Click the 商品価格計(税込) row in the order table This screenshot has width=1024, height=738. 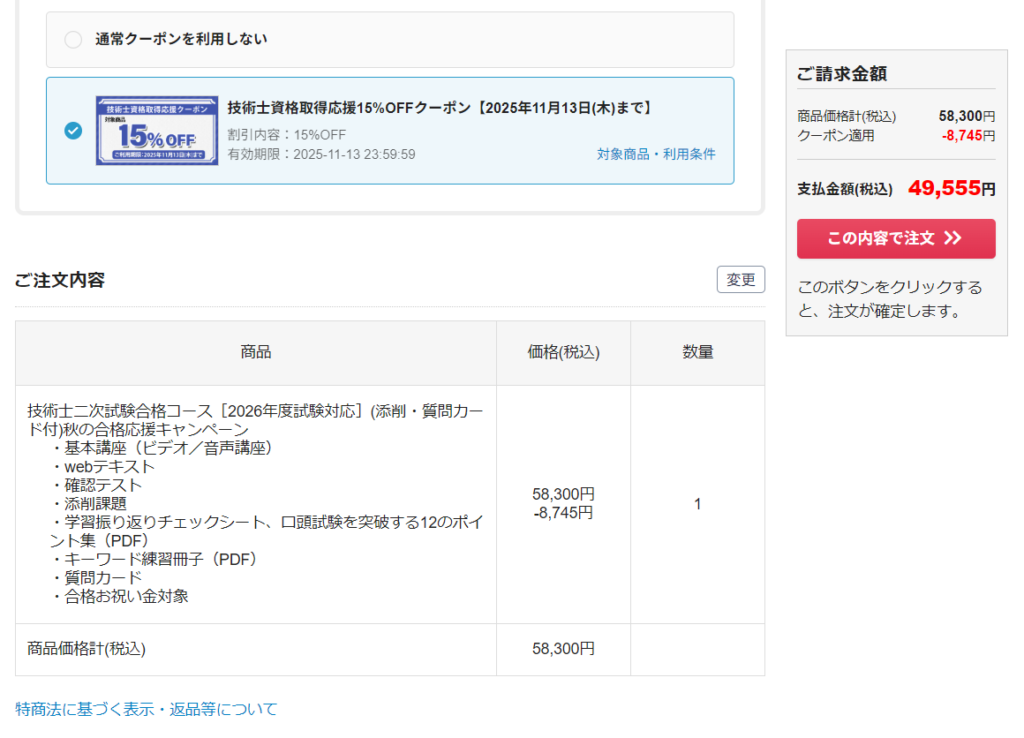pos(87,649)
